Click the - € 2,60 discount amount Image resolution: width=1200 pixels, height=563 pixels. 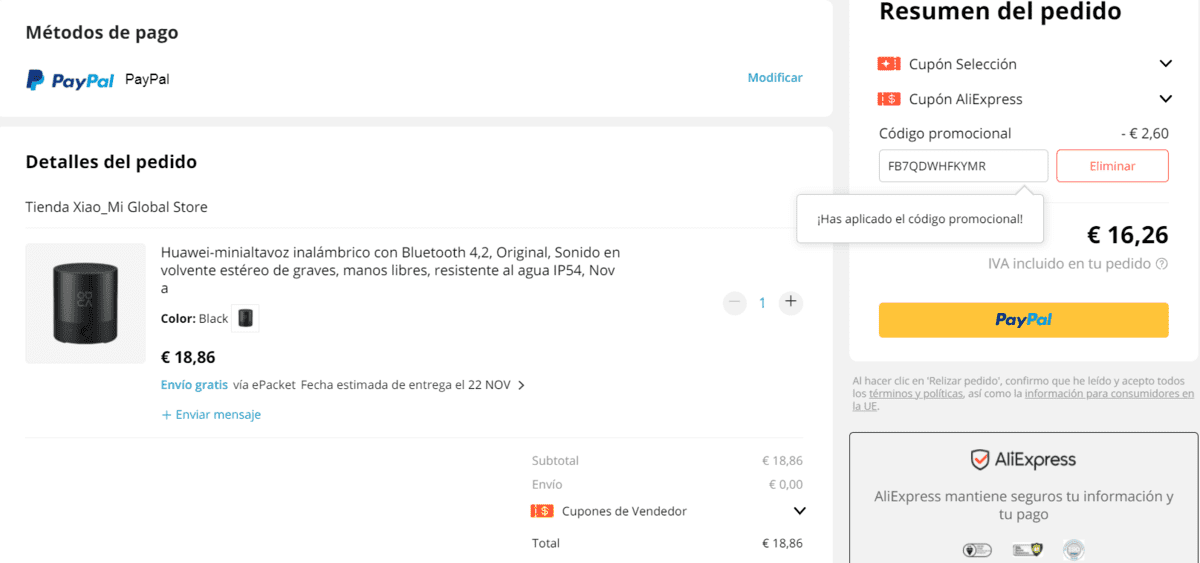coord(1145,133)
